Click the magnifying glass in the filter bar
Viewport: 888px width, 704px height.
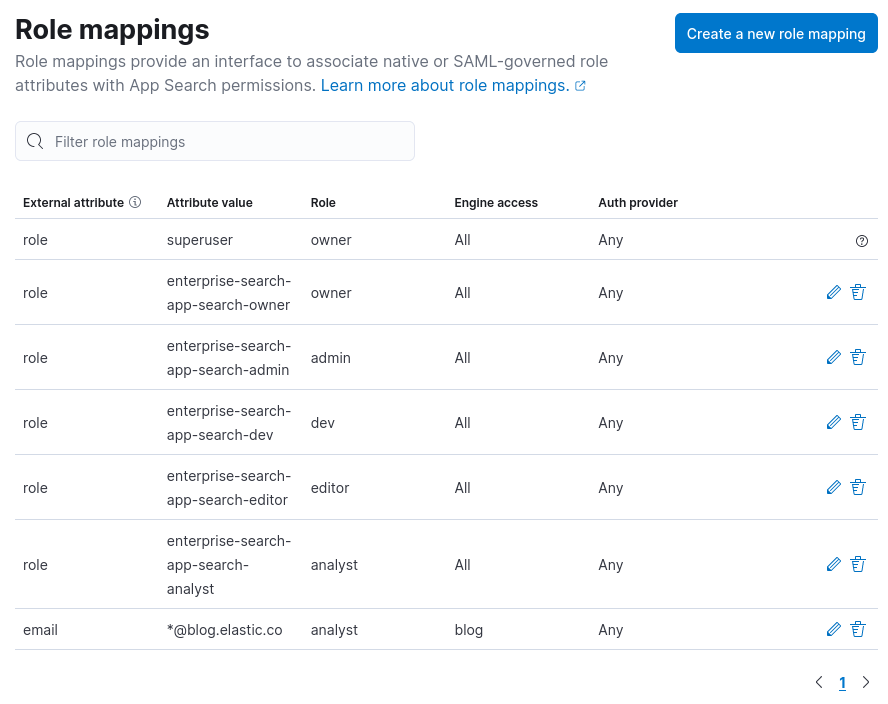pyautogui.click(x=34, y=141)
